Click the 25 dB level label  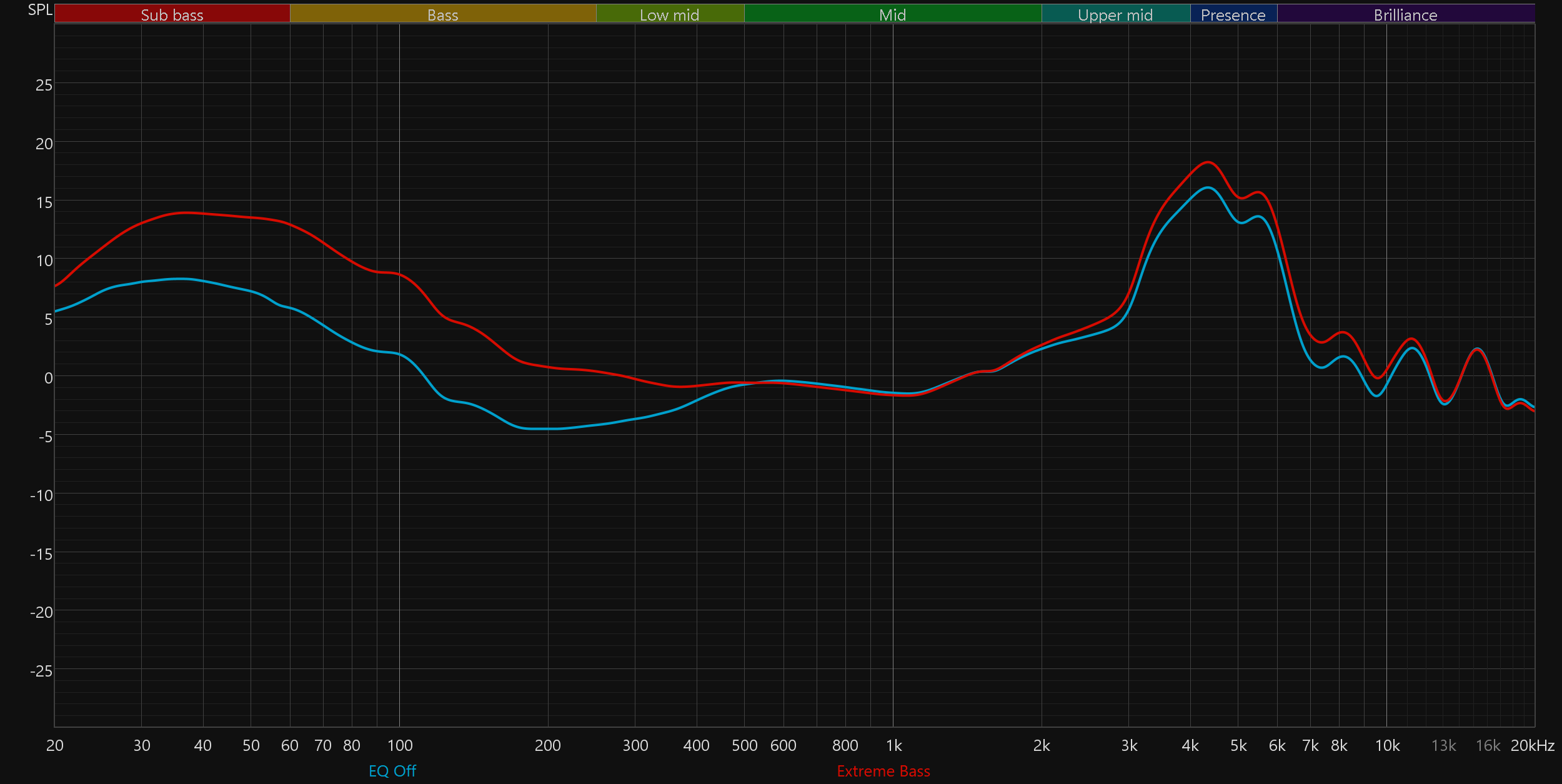coord(44,85)
